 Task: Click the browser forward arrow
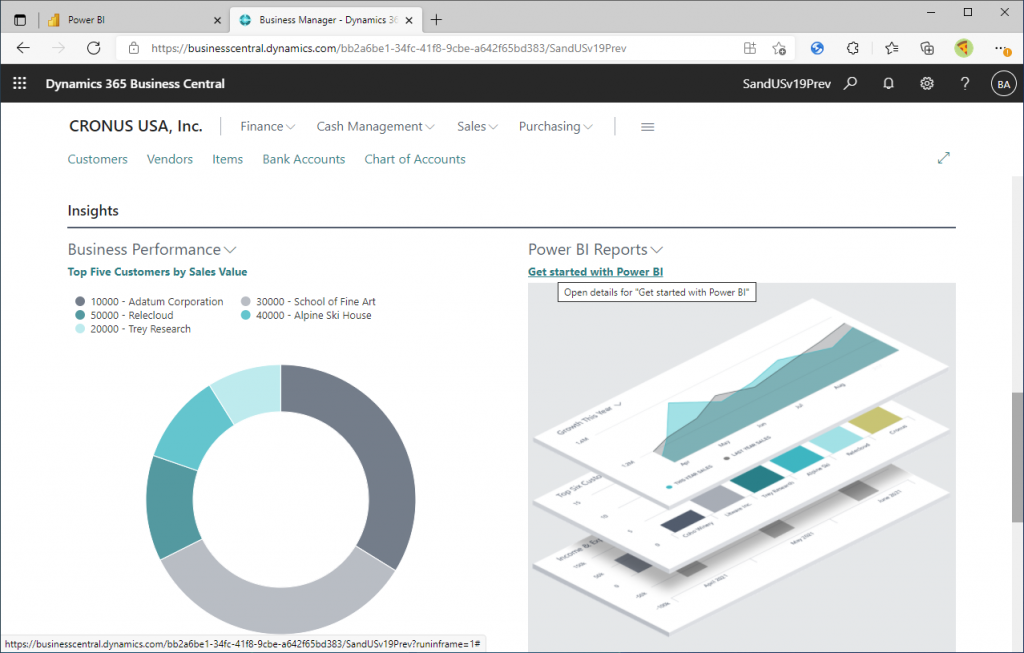(59, 48)
